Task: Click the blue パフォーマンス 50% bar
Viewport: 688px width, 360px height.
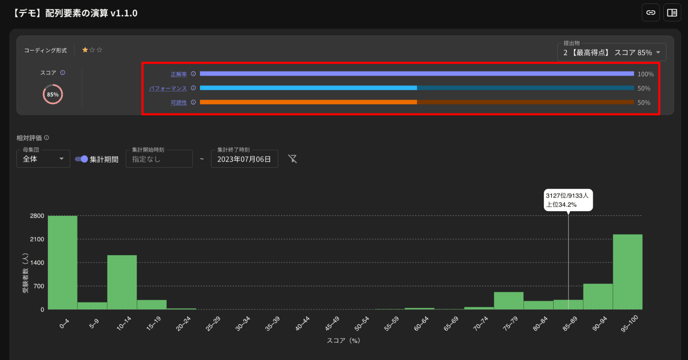Action: [x=417, y=88]
